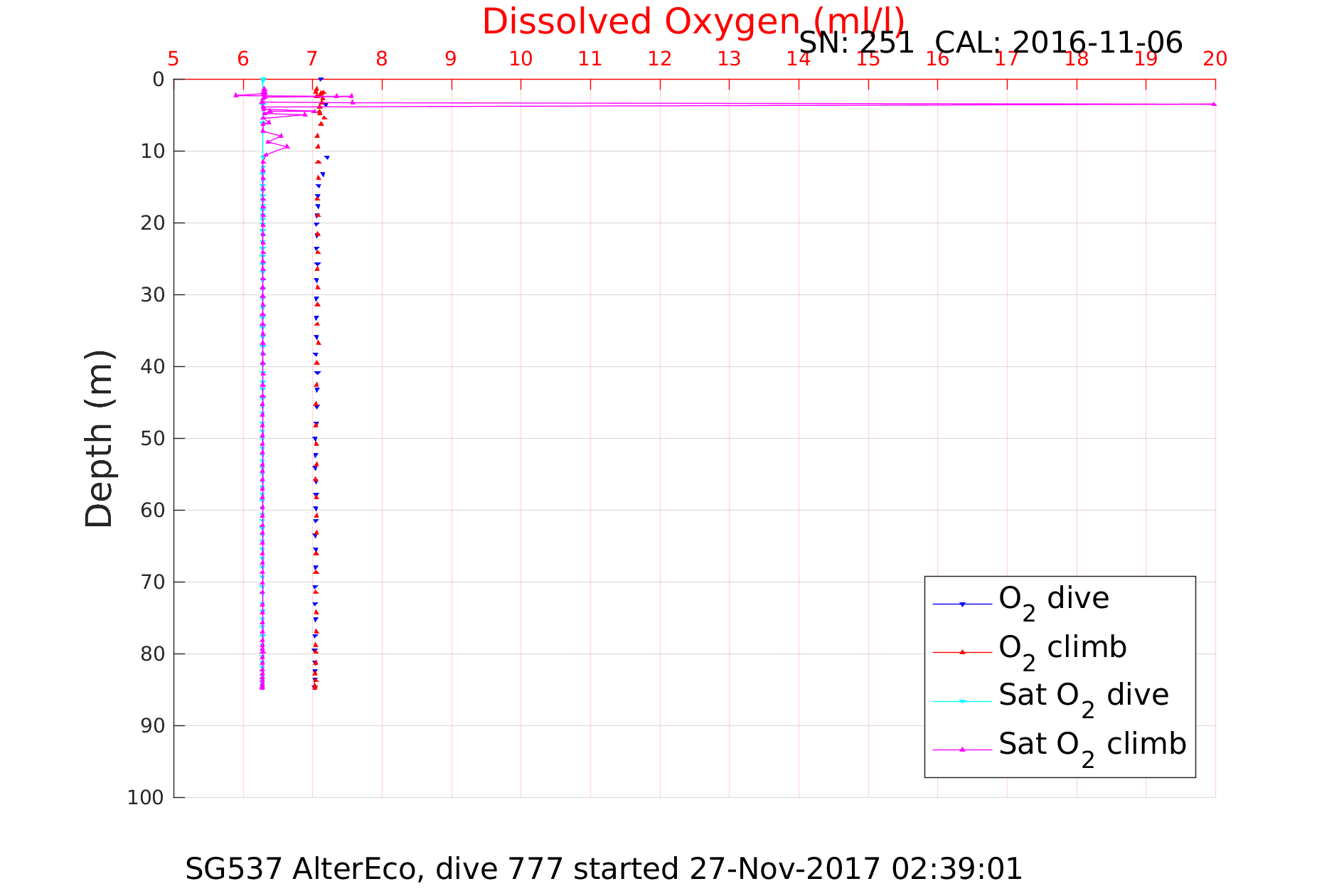Click the x-axis tick label 13
The height and width of the screenshot is (896, 1344).
[729, 59]
